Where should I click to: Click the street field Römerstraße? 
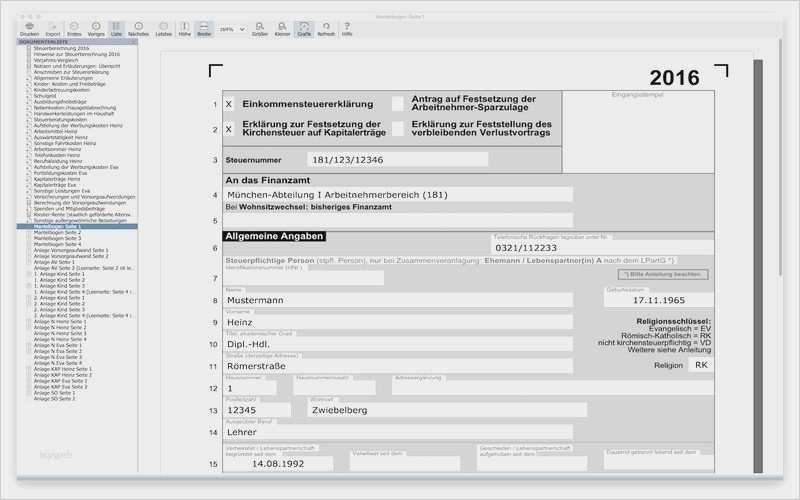(397, 366)
